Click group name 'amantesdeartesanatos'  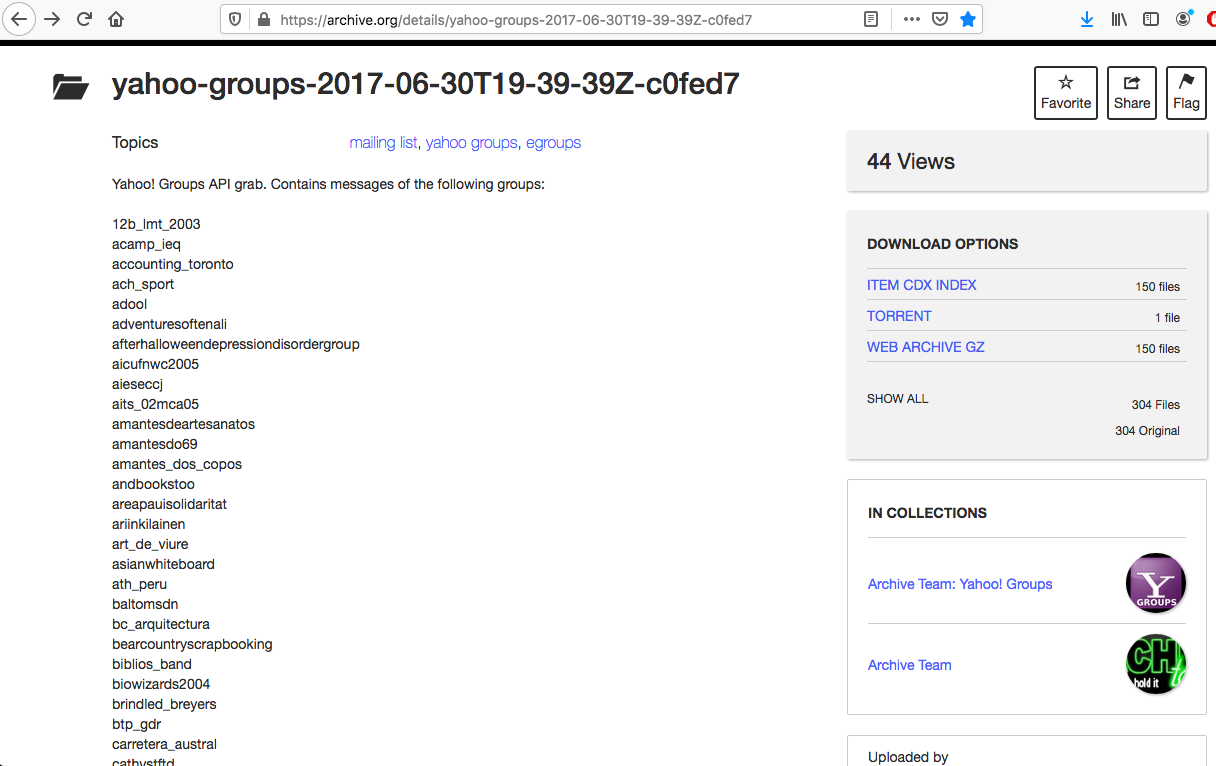(x=183, y=424)
